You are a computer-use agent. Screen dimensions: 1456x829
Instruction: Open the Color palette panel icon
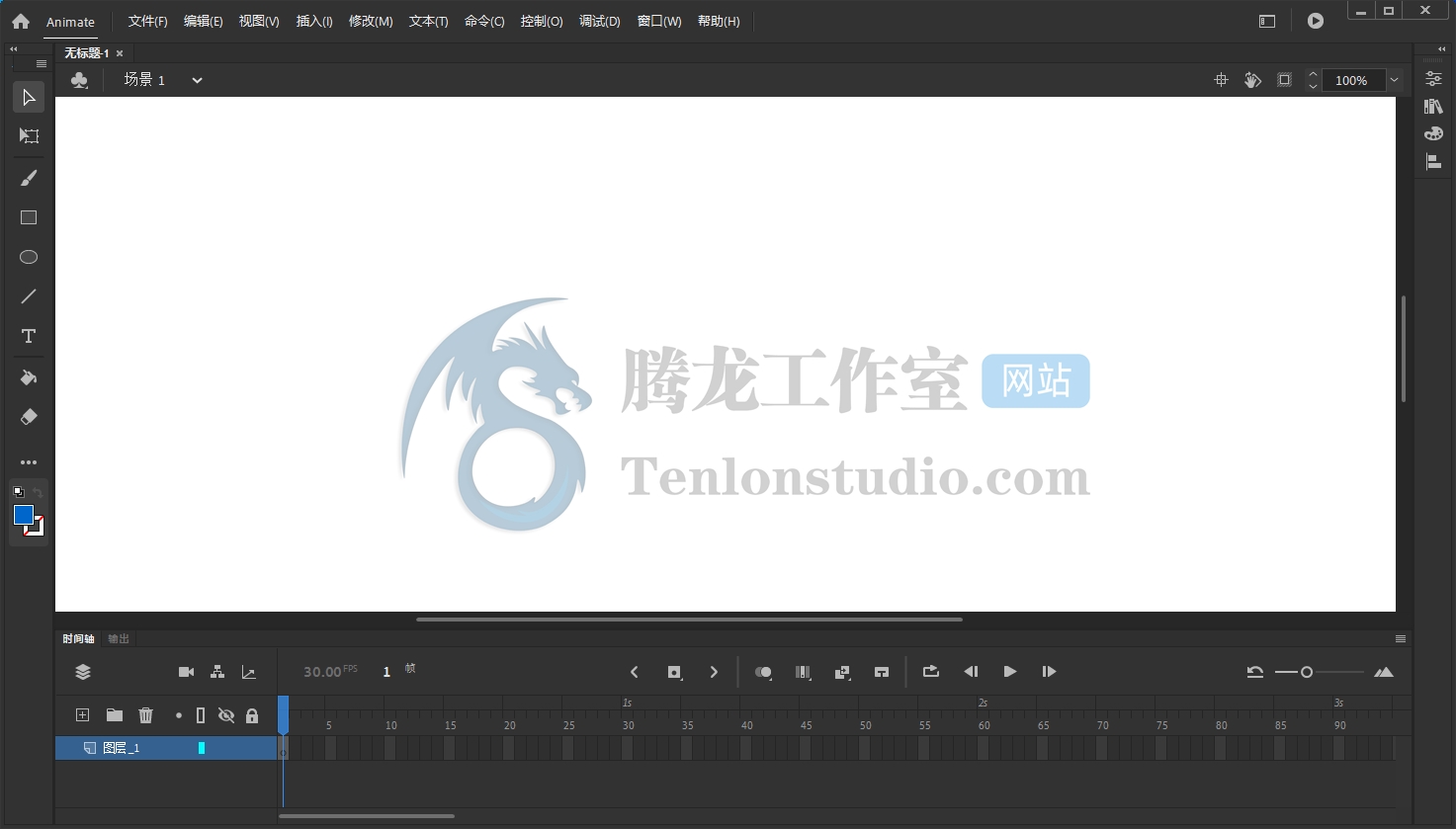1433,133
